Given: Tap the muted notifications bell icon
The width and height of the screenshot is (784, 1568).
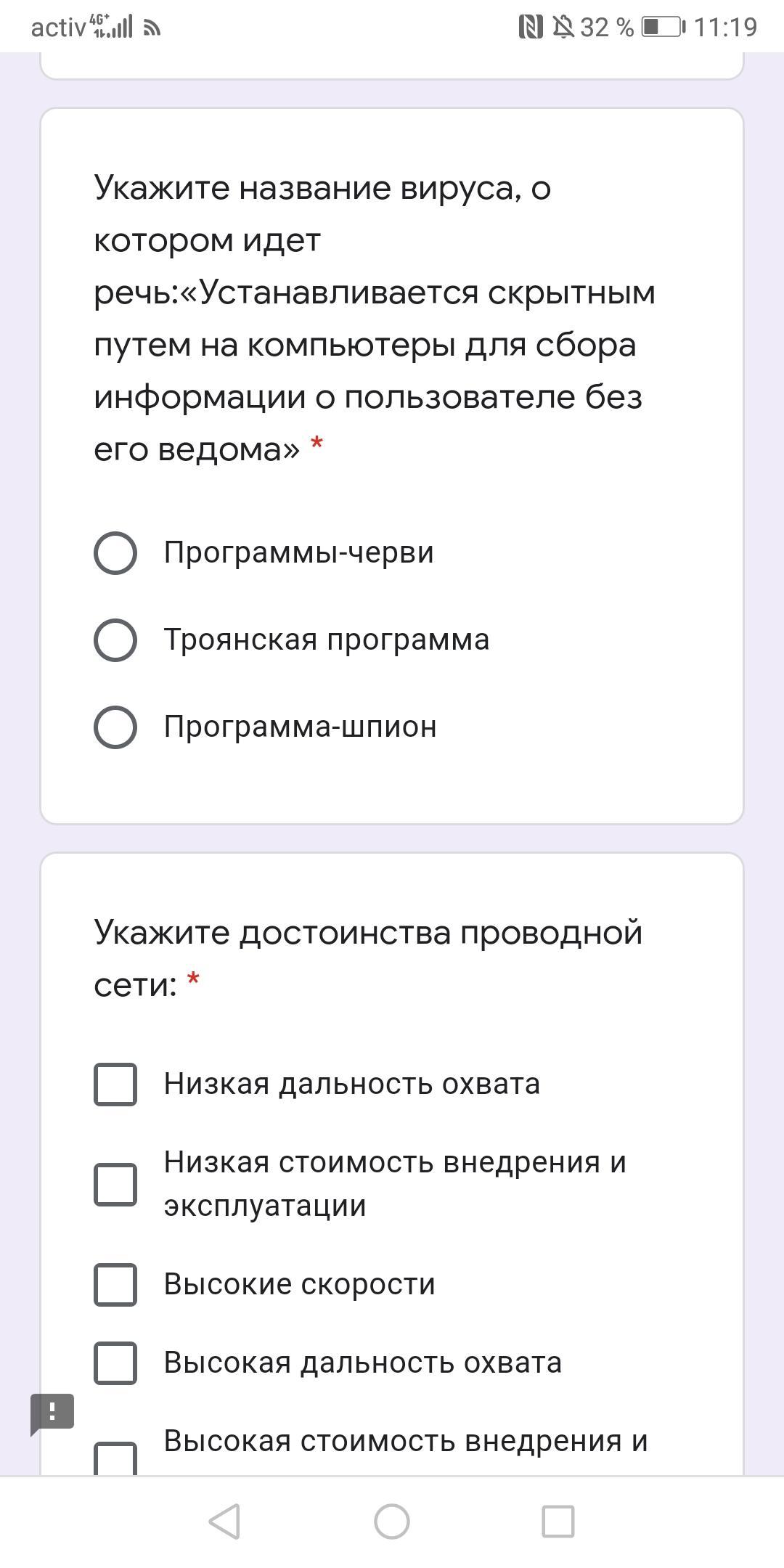Looking at the screenshot, I should click(x=563, y=28).
